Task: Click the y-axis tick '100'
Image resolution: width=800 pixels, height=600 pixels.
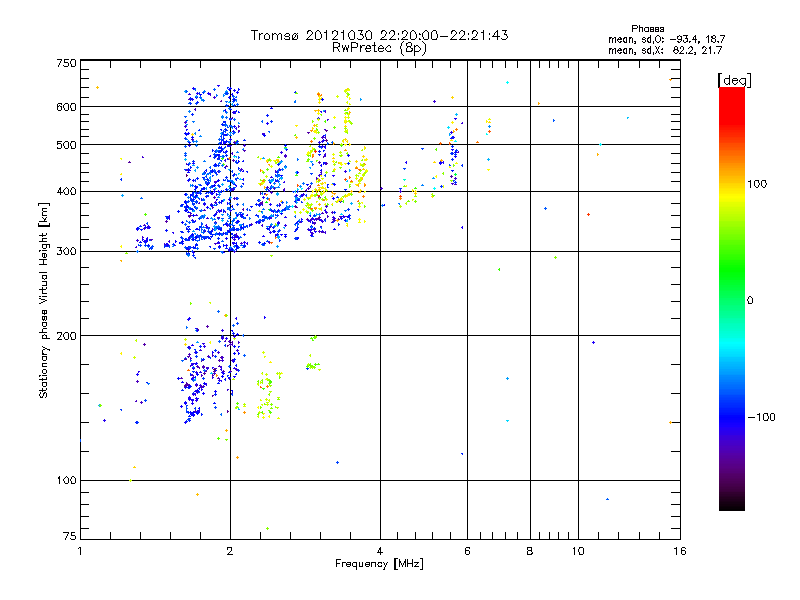Action: pos(67,481)
